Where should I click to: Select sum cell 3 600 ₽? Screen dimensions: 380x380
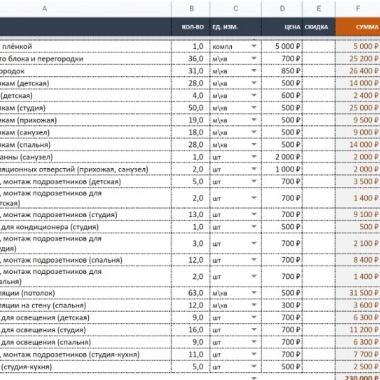click(358, 305)
